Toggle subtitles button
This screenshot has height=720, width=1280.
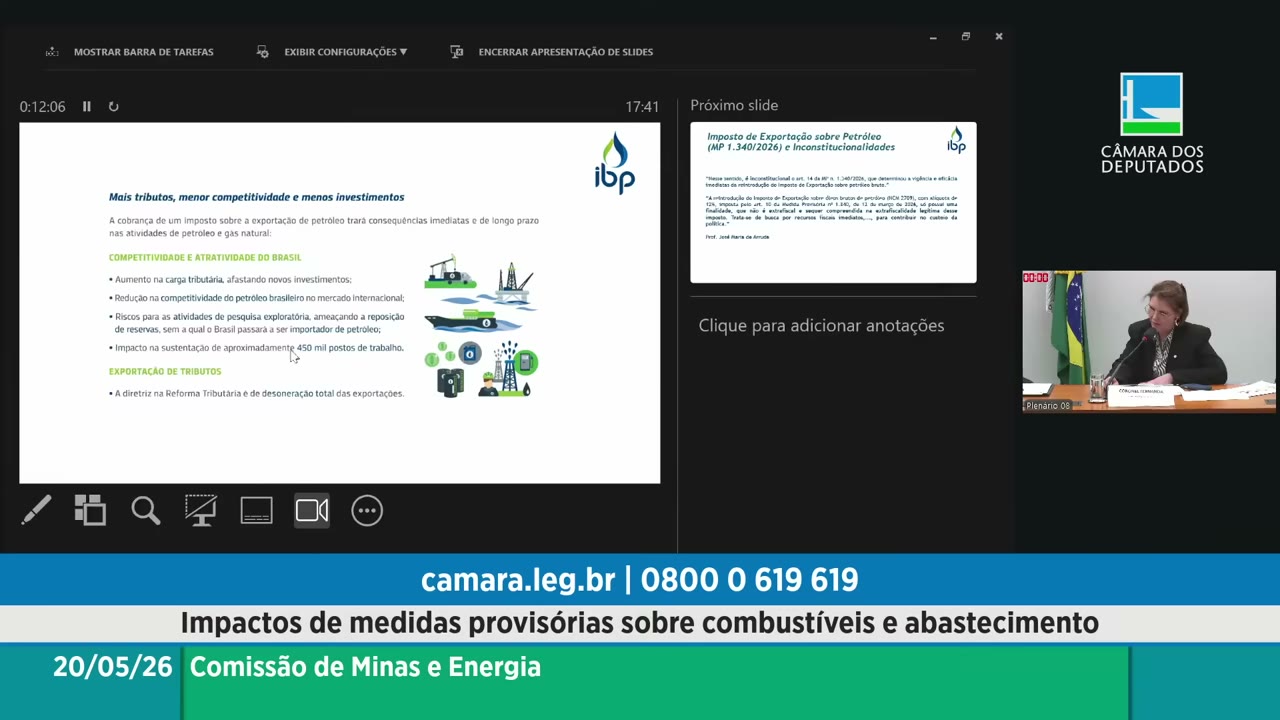pos(256,510)
